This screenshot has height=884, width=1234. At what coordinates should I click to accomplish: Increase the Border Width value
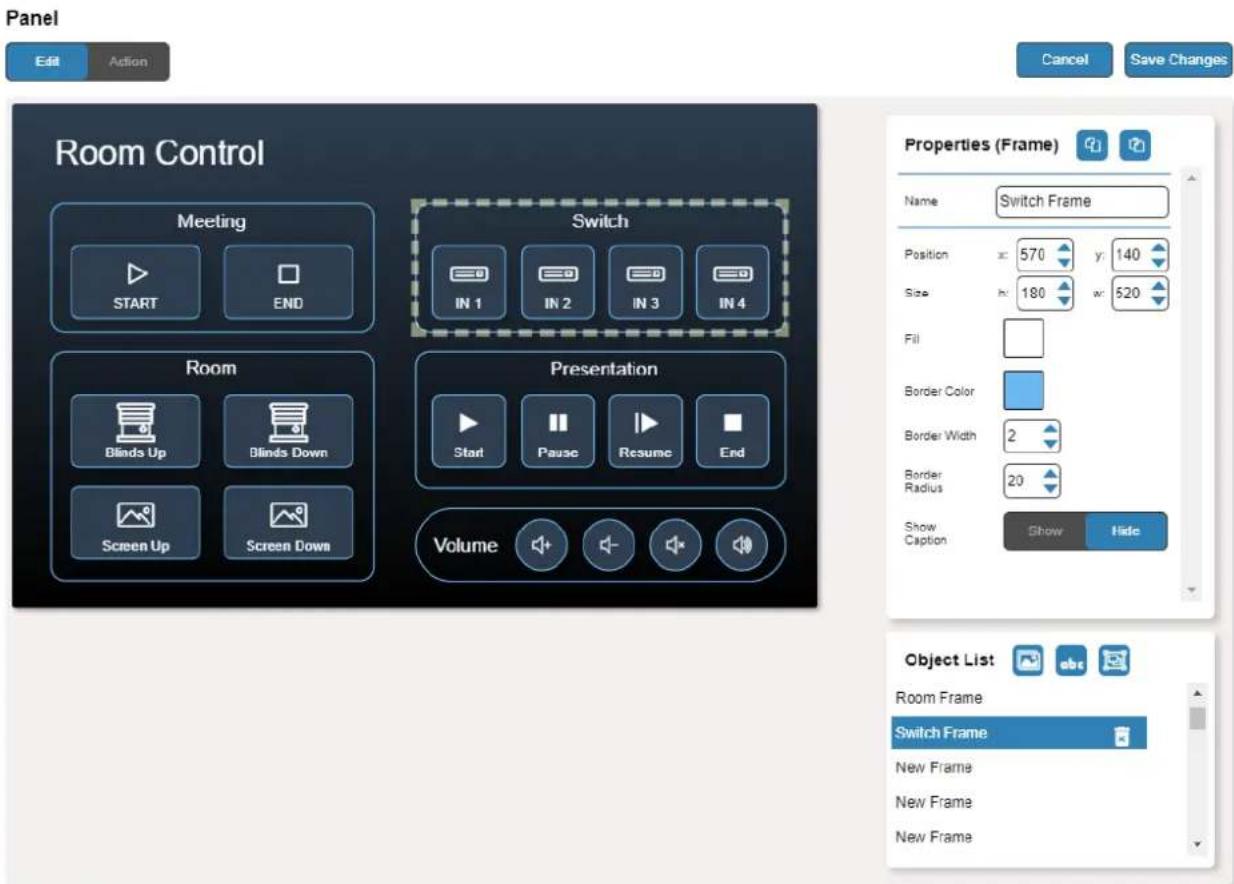pos(1049,427)
